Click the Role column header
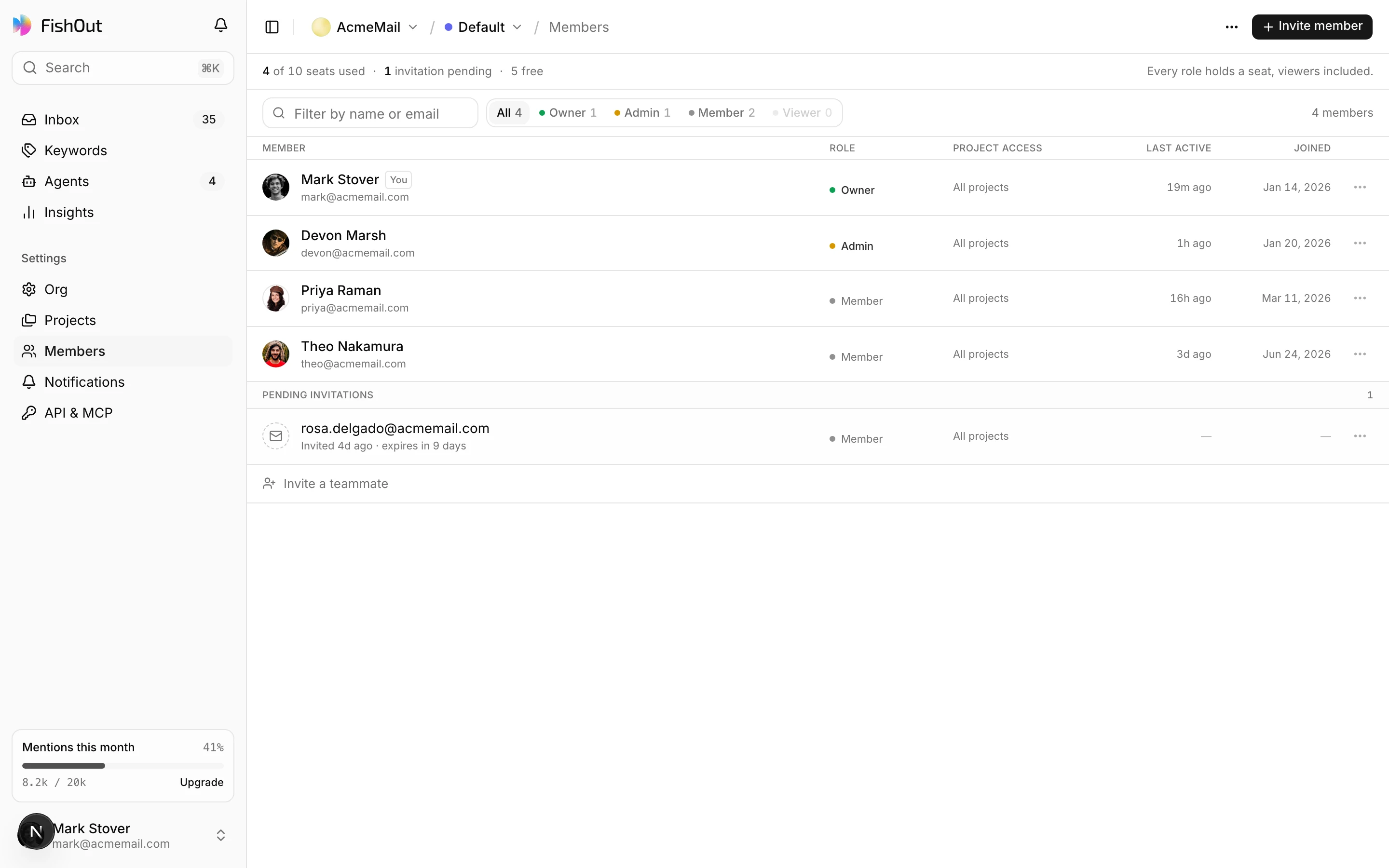 pos(842,148)
